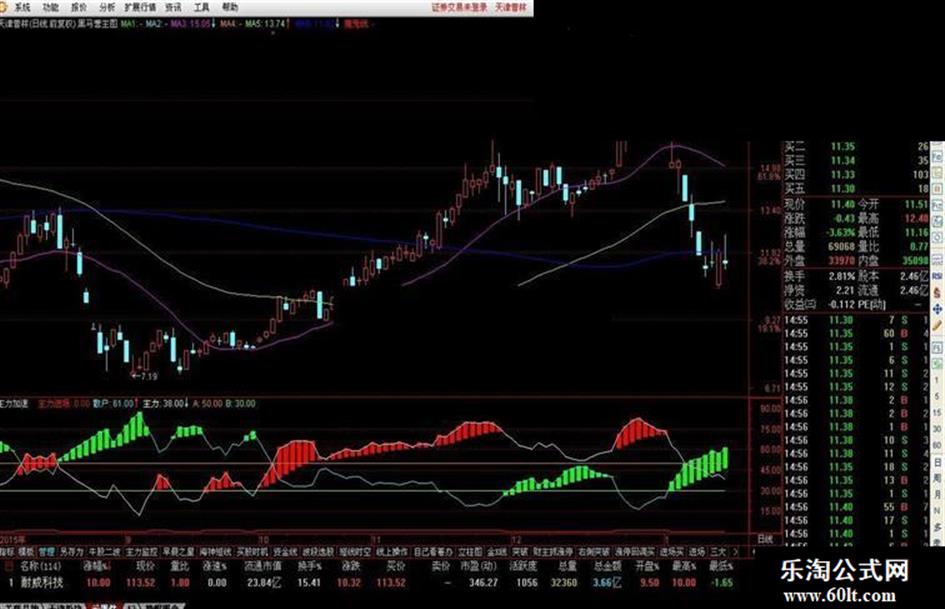Switch to monthly 月 period in right toolbar
Viewport: 945px width, 609px height.
click(938, 493)
